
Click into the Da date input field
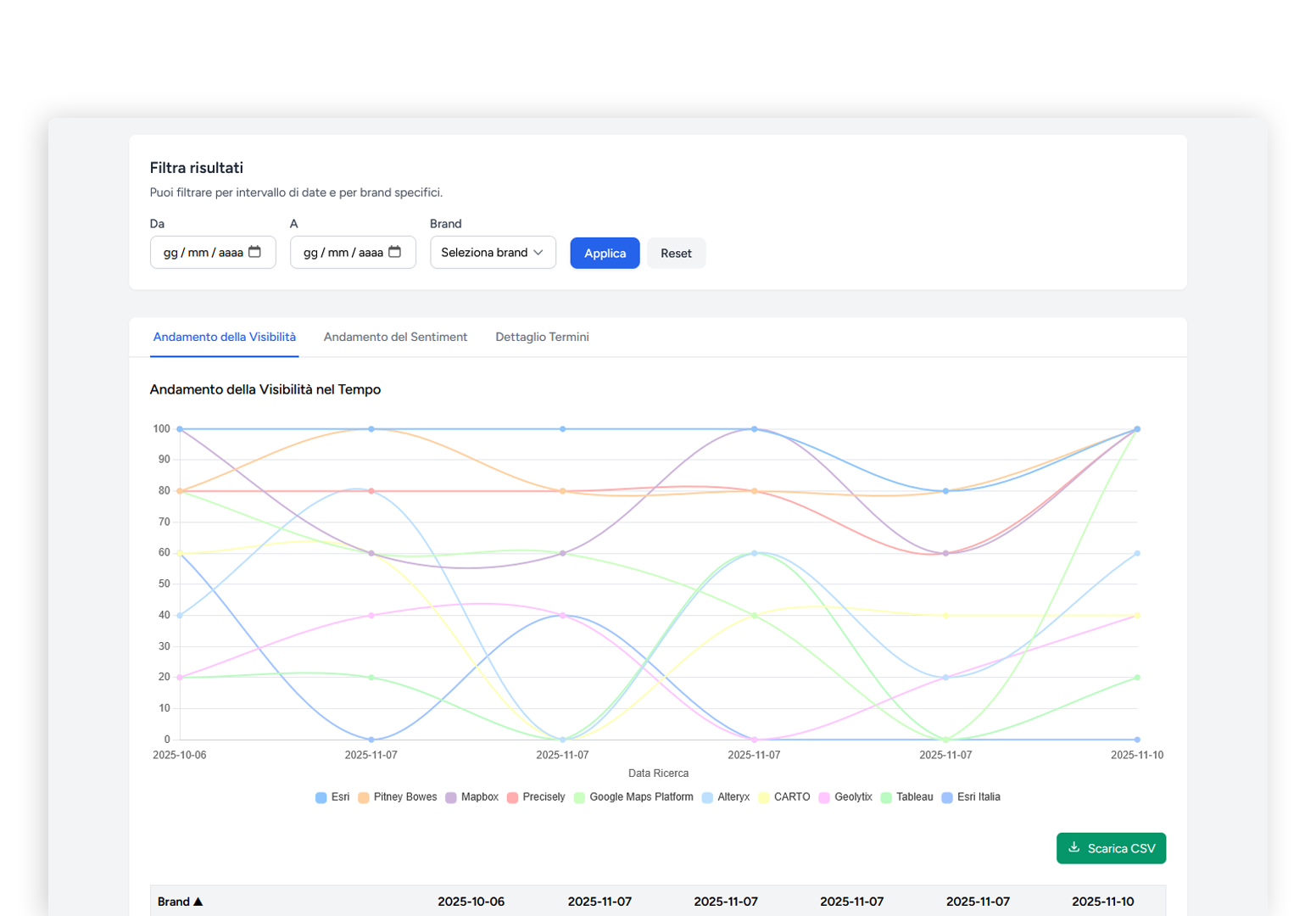pyautogui.click(x=202, y=253)
